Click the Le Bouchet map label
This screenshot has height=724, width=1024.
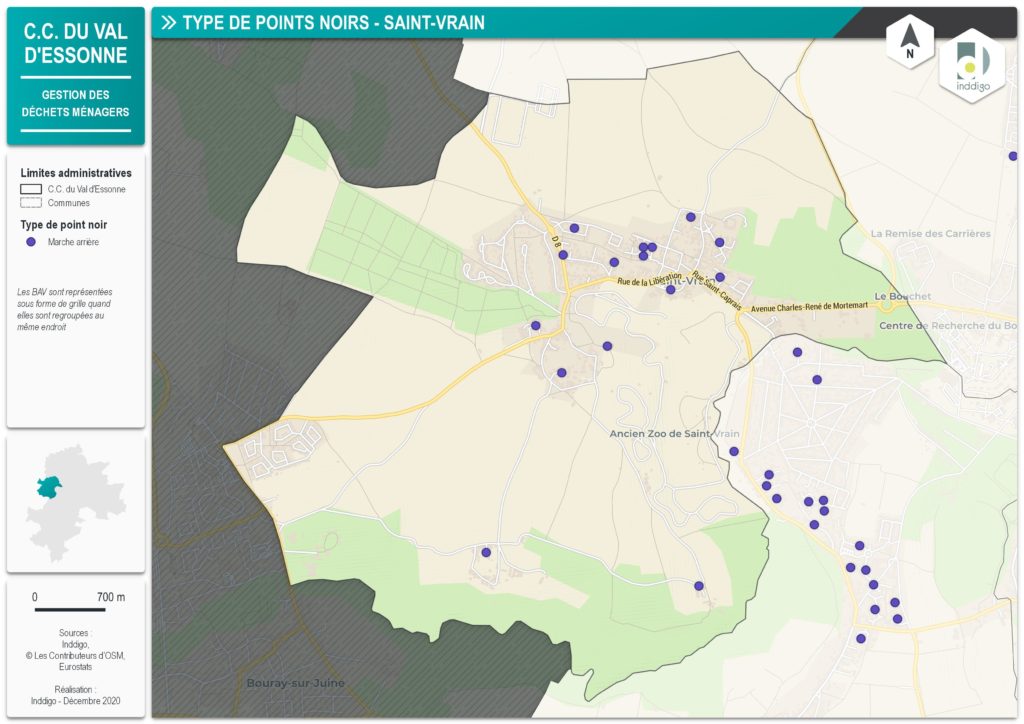coord(902,296)
